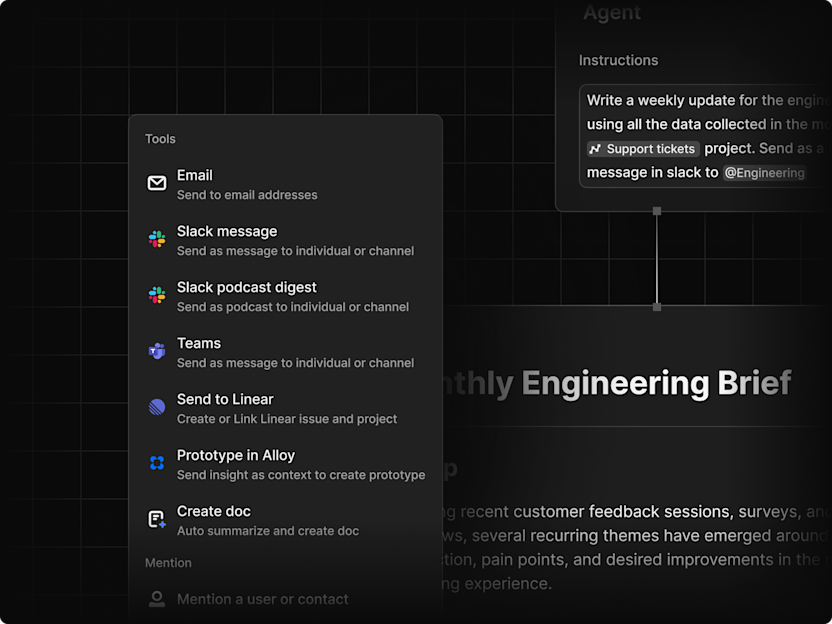
Task: Click the top connector handle under the Agent node
Action: point(657,211)
